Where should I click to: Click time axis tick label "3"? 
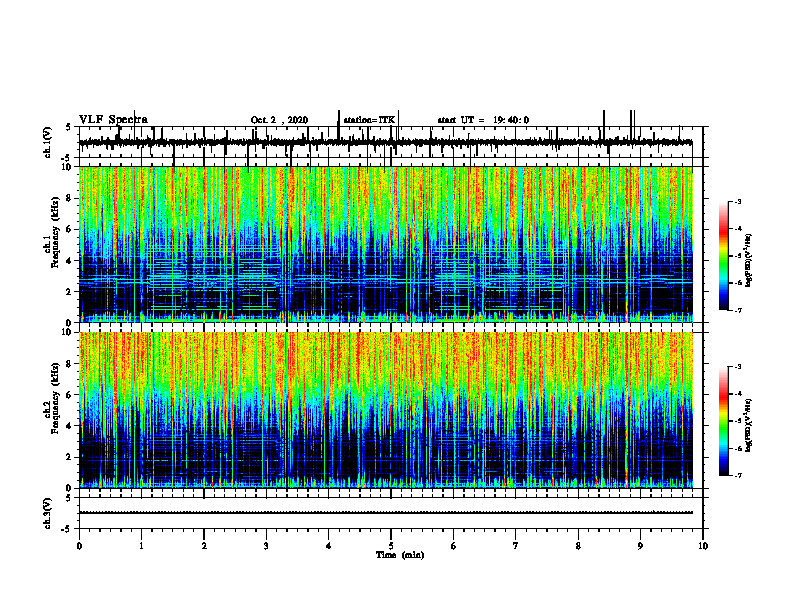(266, 546)
